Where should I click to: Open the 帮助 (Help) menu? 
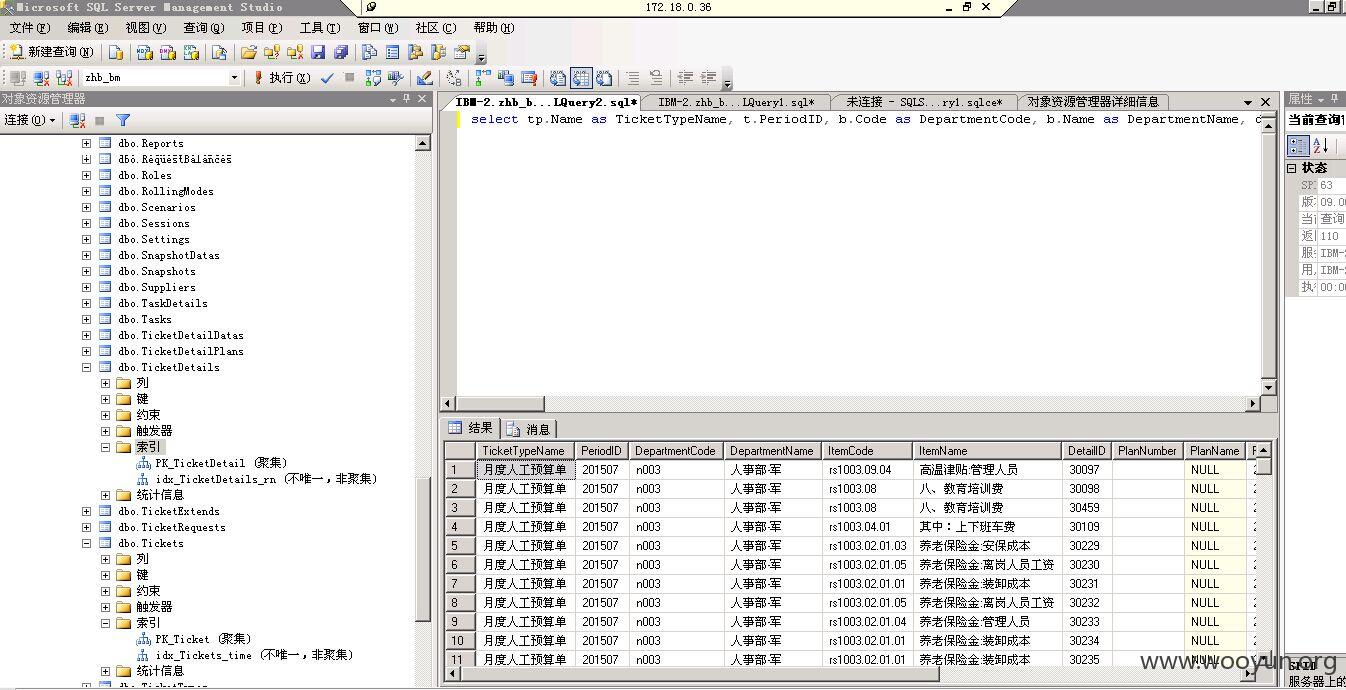[493, 27]
